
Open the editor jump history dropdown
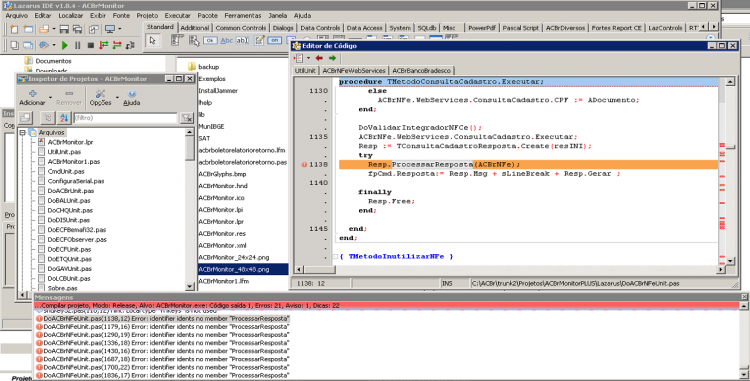click(309, 58)
